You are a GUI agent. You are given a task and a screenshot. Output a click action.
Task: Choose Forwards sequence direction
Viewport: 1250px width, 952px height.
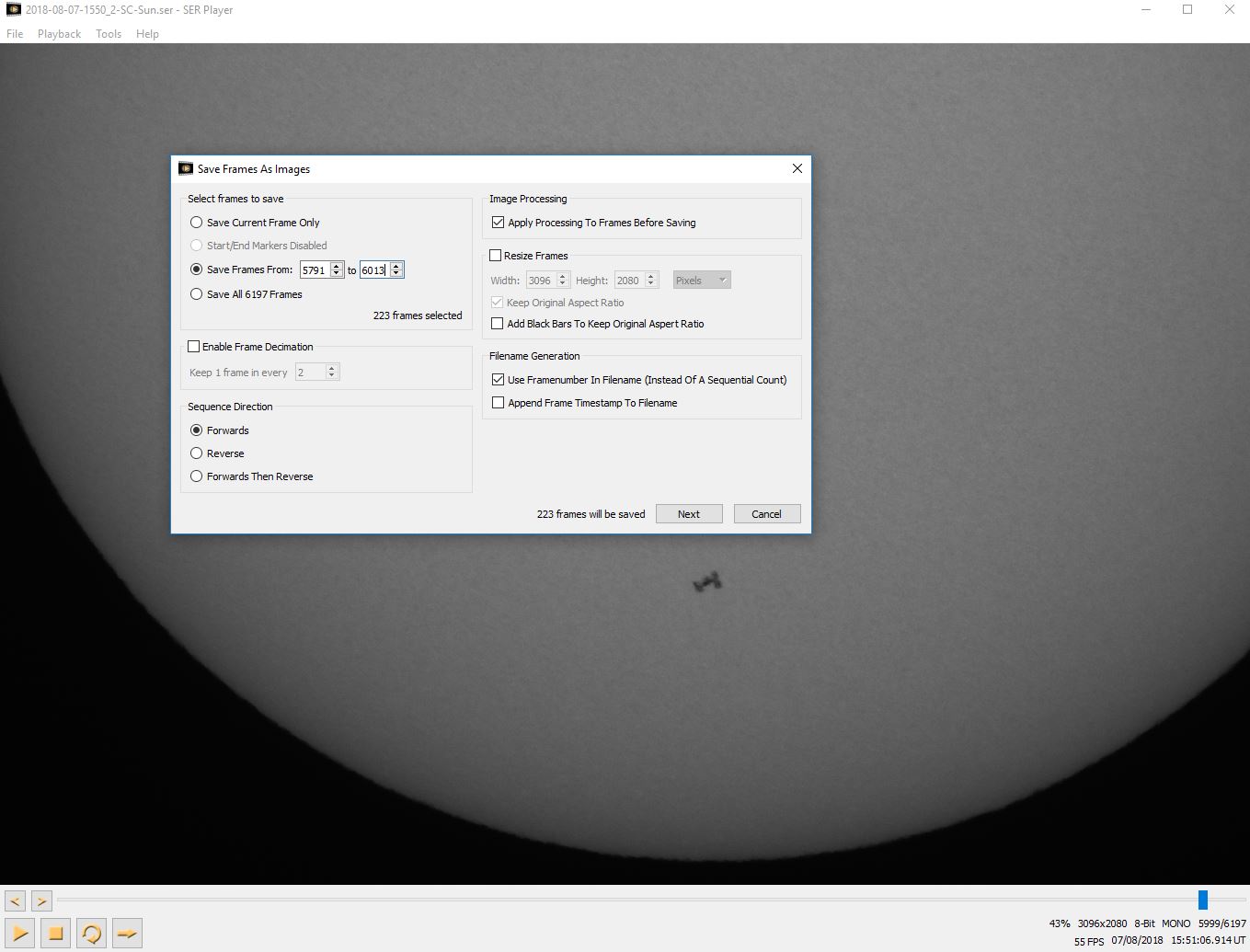(x=219, y=430)
